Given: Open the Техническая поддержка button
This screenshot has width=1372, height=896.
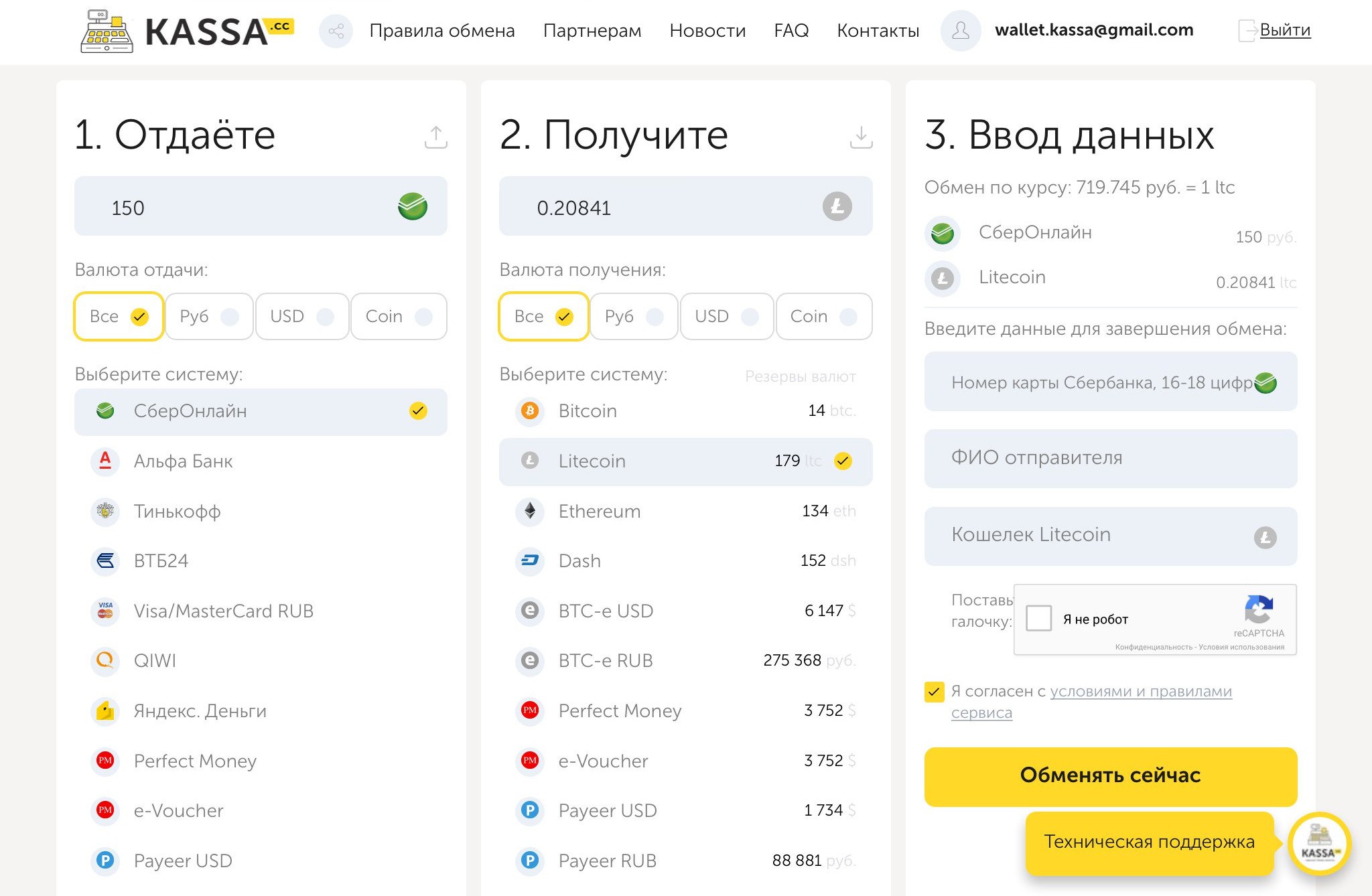Looking at the screenshot, I should pos(1150,842).
